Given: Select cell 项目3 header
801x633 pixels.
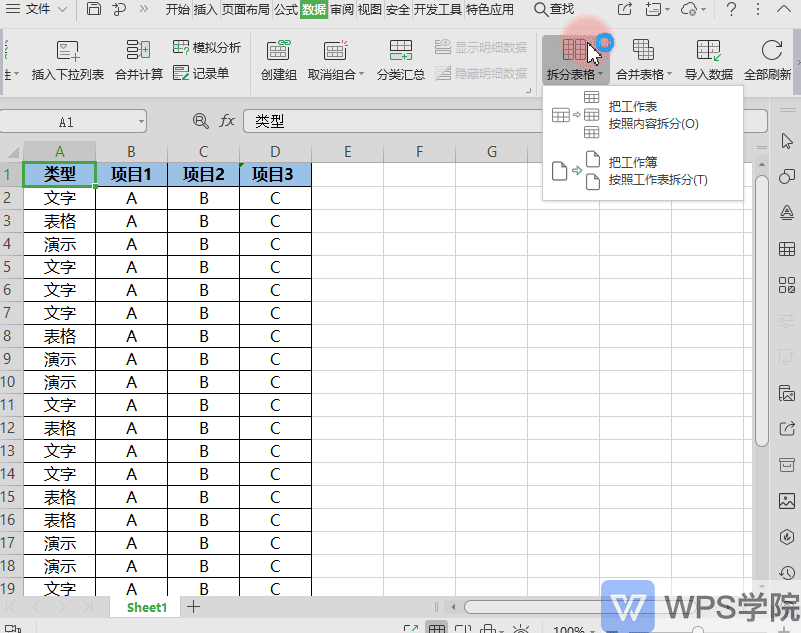Looking at the screenshot, I should [x=275, y=175].
